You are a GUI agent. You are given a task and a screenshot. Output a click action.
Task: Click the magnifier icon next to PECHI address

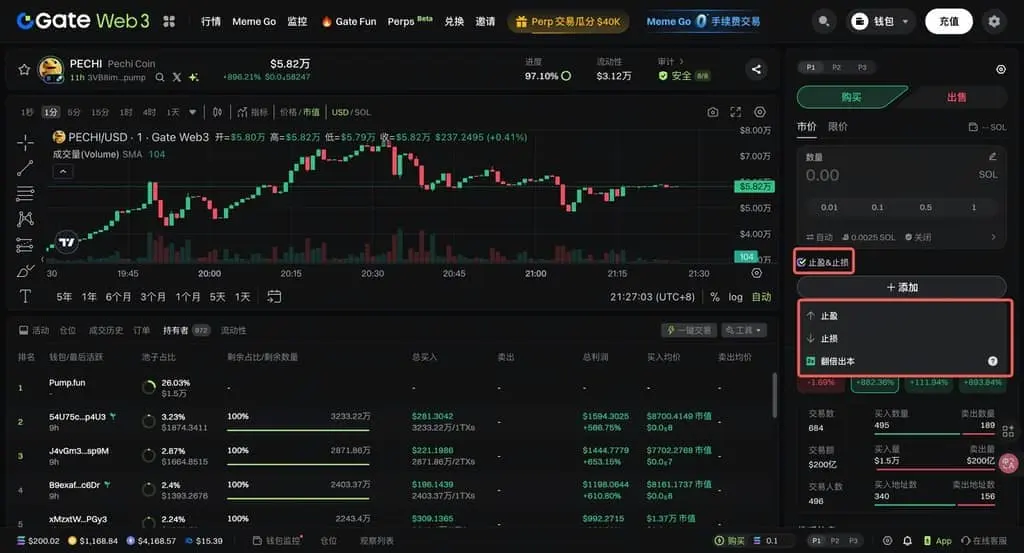pyautogui.click(x=160, y=77)
